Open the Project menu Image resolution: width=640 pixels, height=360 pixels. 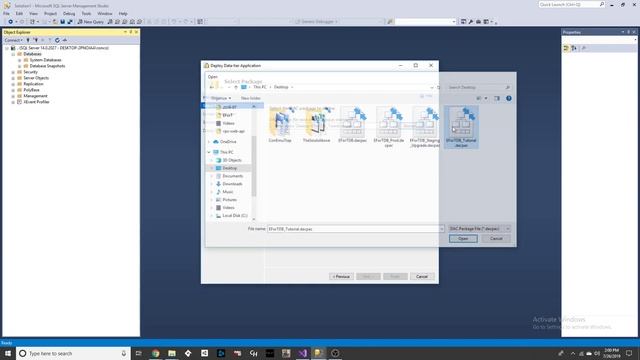51,13
